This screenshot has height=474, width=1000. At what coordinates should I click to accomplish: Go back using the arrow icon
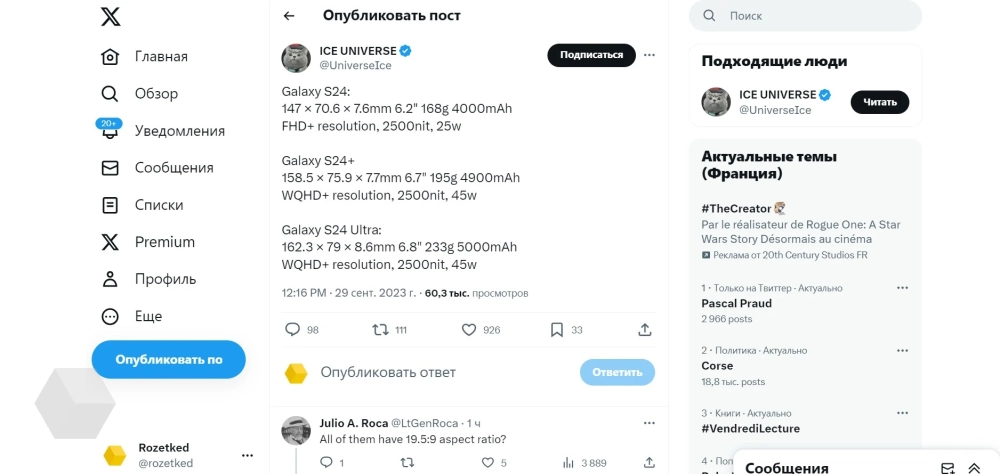tap(289, 16)
